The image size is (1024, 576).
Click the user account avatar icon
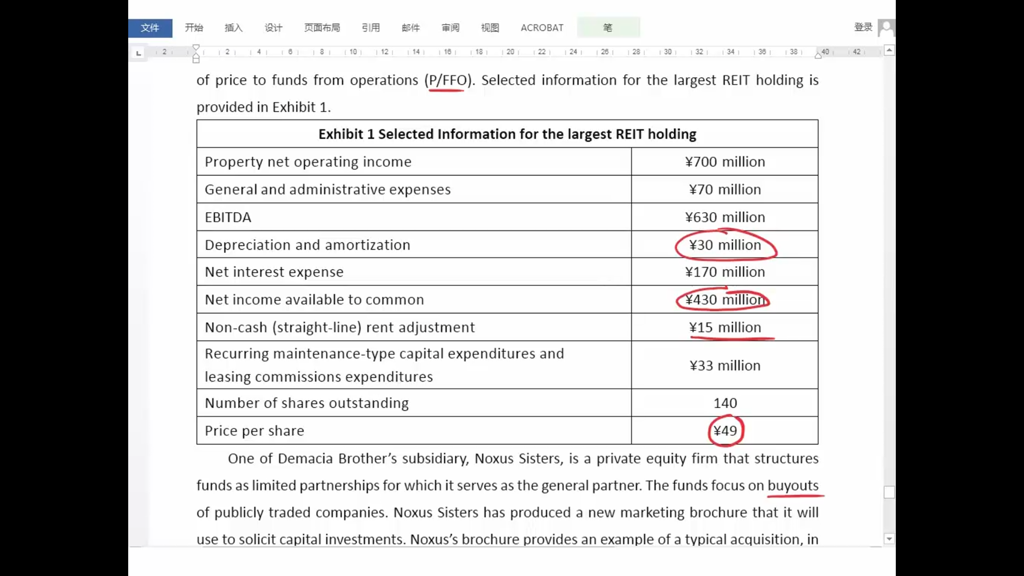point(886,27)
